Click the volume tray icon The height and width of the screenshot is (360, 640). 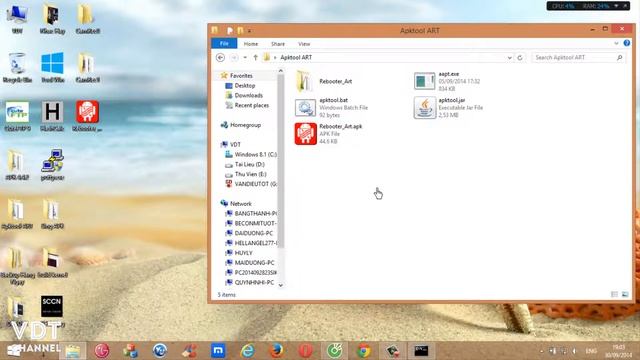coord(574,351)
